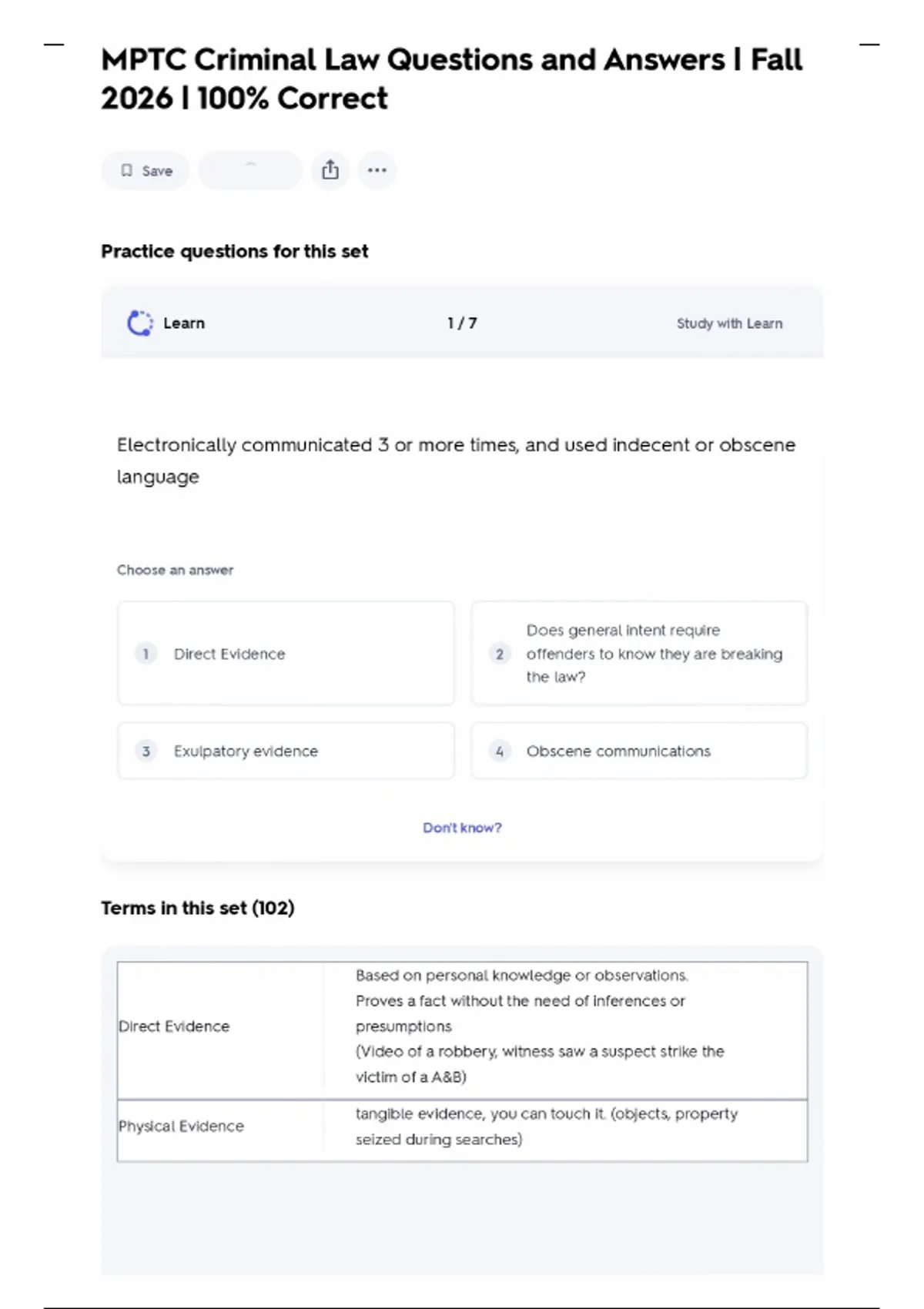
Task: Click the number 2 badge icon
Action: [500, 654]
